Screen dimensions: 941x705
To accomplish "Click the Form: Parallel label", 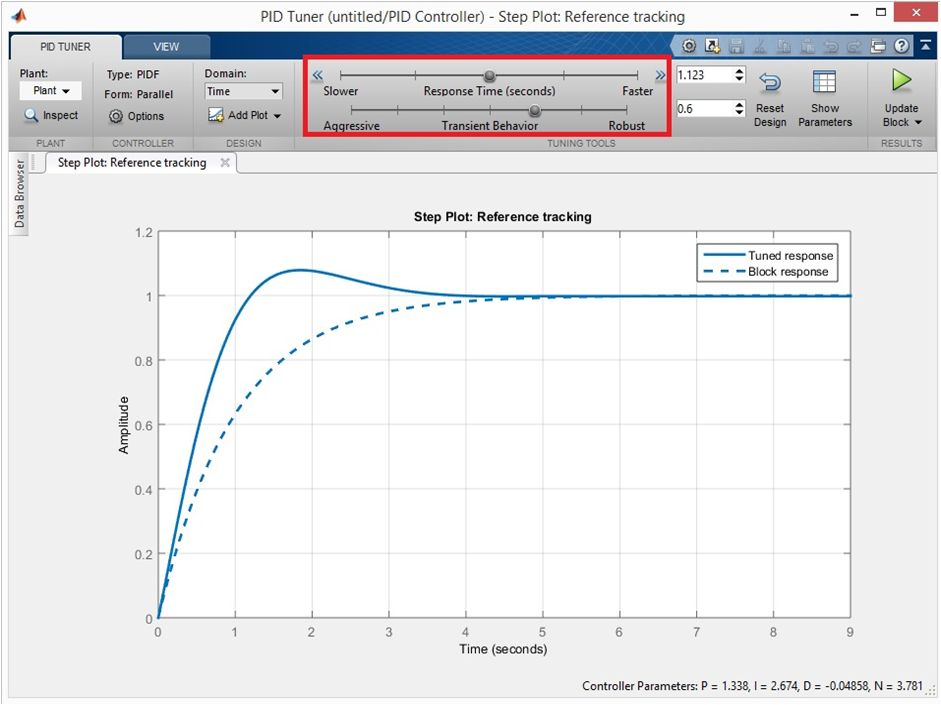I will [138, 94].
